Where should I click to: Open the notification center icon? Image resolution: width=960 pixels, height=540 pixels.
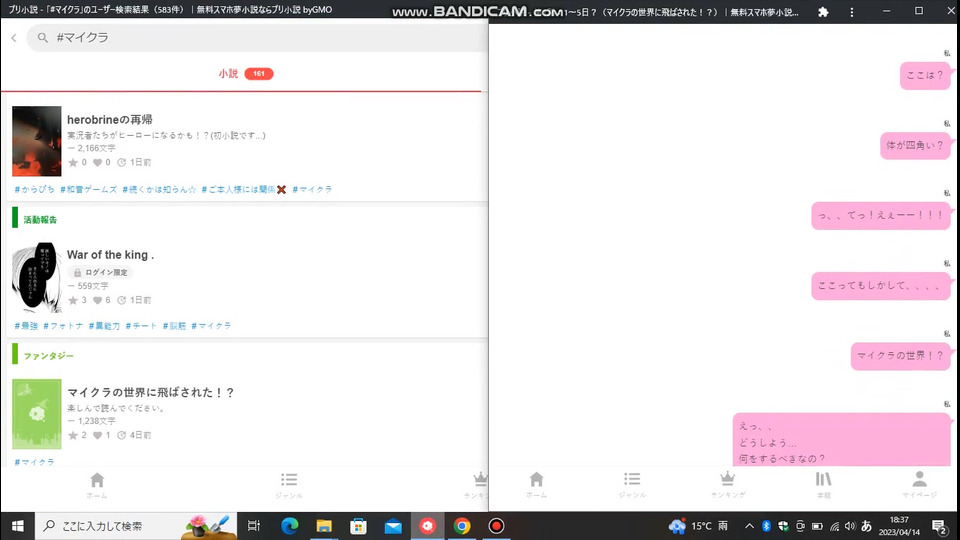(939, 526)
